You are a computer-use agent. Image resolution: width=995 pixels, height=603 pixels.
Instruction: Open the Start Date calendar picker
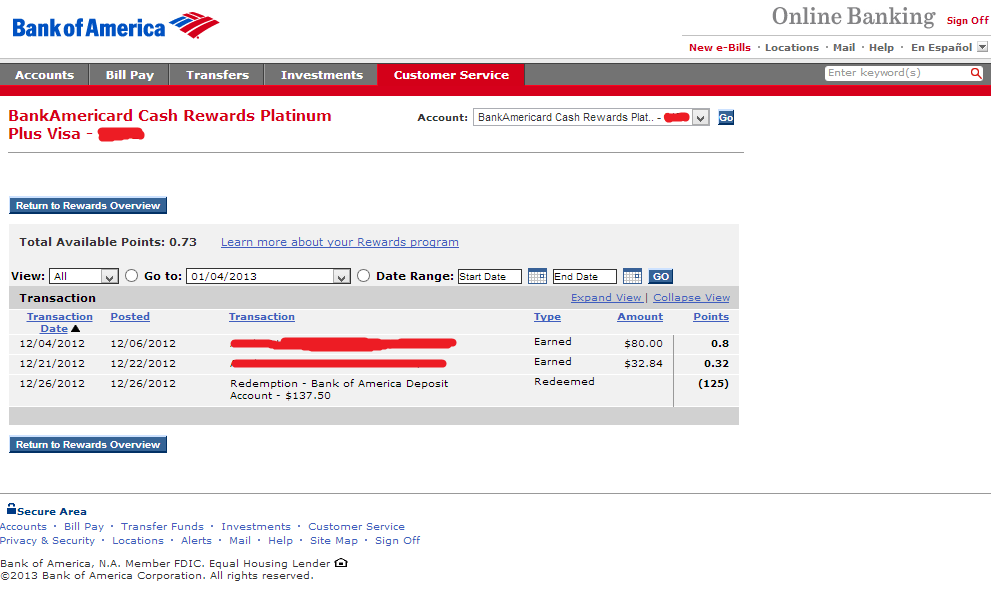click(x=537, y=276)
